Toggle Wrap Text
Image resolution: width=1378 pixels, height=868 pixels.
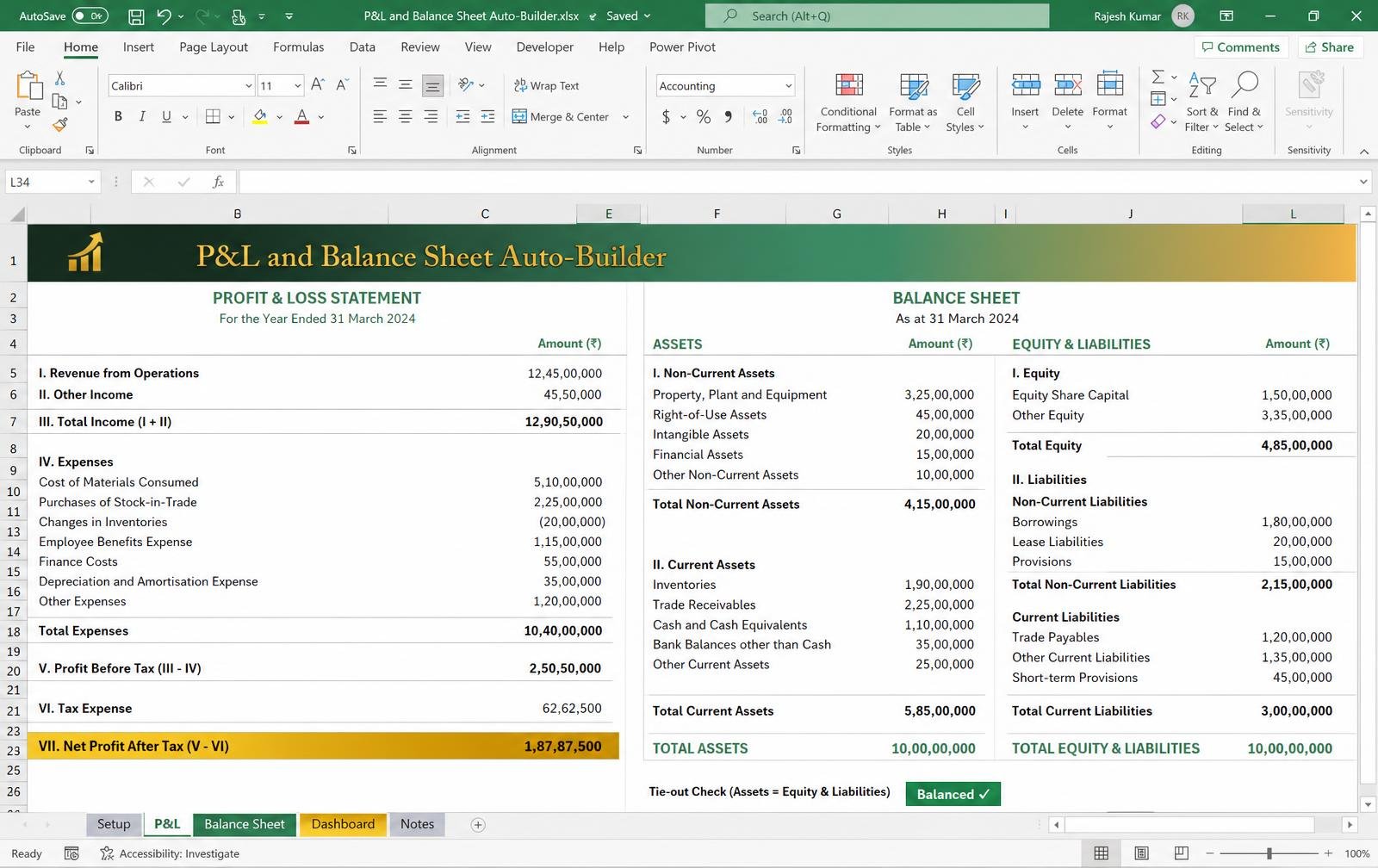point(546,85)
